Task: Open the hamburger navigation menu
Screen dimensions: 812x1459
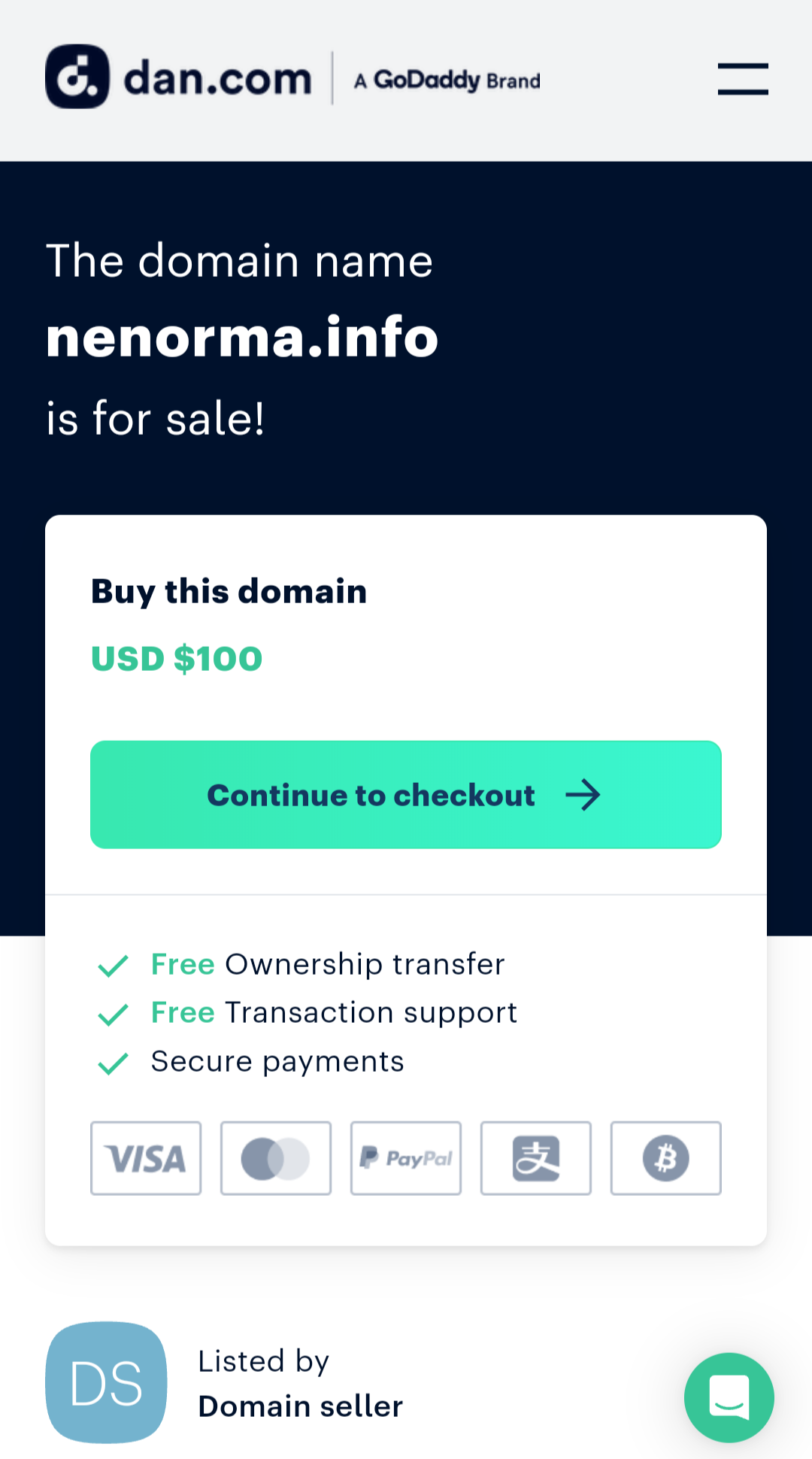Action: coord(742,79)
